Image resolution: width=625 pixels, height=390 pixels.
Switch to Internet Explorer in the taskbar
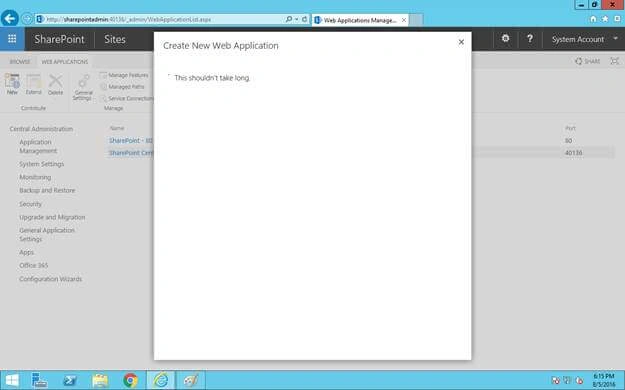pos(161,380)
